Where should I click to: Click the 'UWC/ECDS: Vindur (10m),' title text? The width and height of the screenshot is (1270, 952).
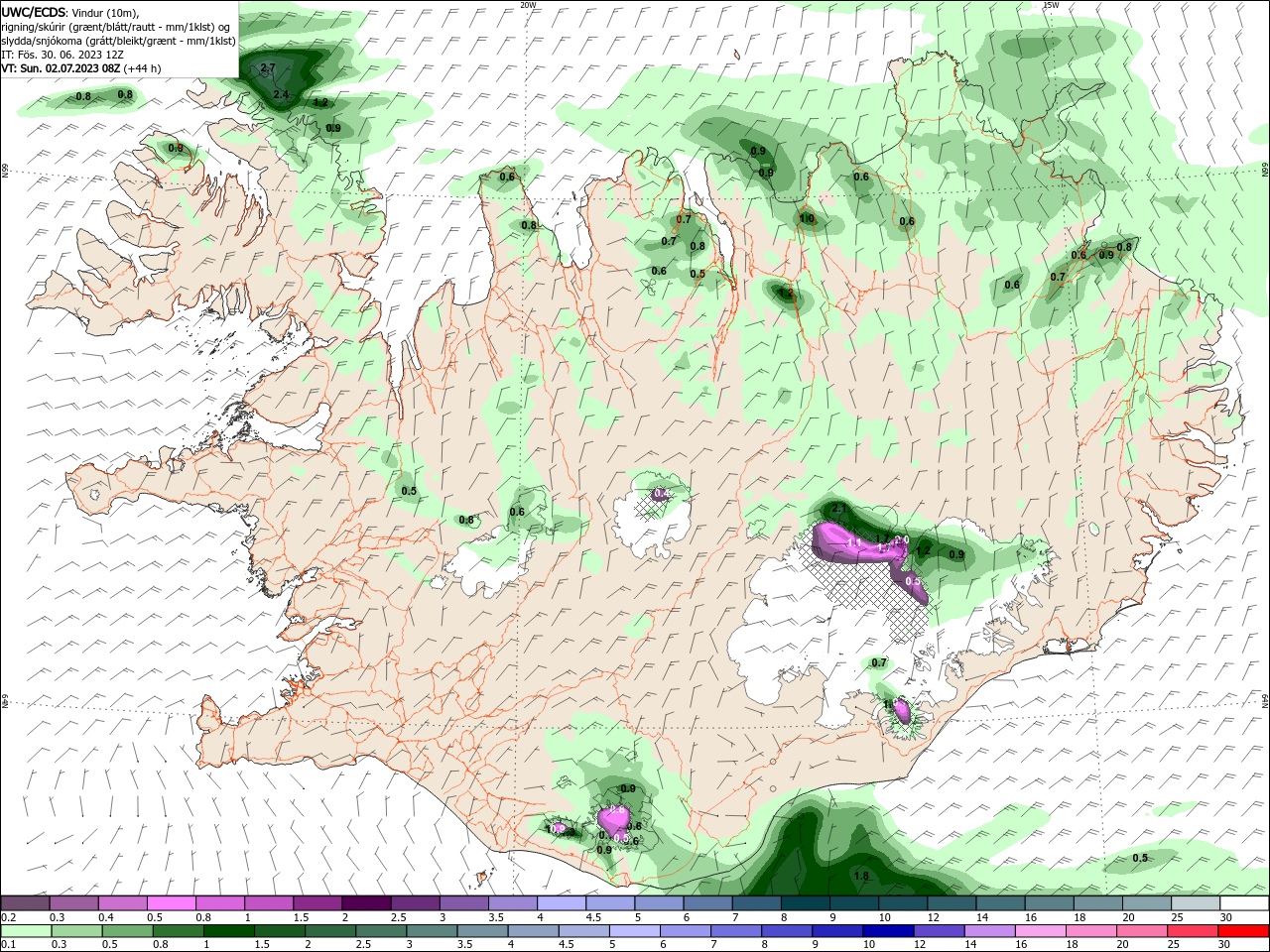(x=70, y=12)
